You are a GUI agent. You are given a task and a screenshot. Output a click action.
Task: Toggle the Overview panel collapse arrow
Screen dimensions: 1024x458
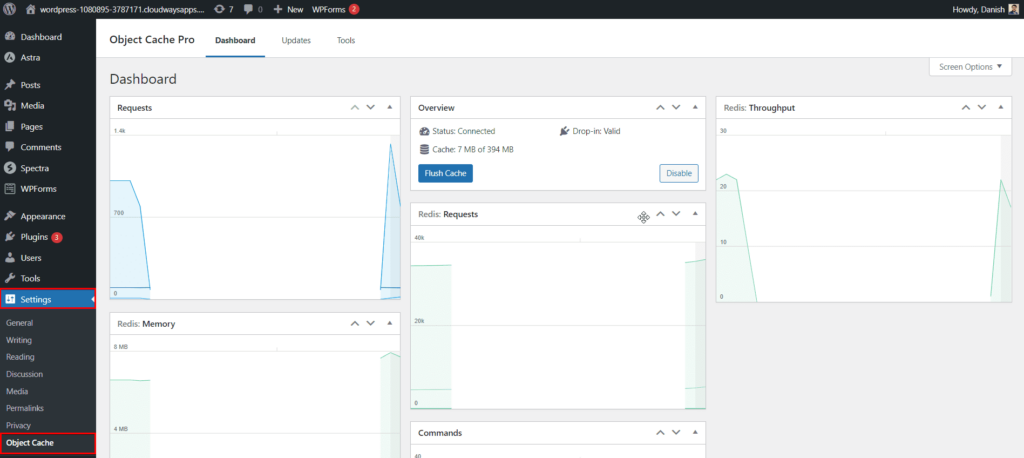(x=694, y=107)
